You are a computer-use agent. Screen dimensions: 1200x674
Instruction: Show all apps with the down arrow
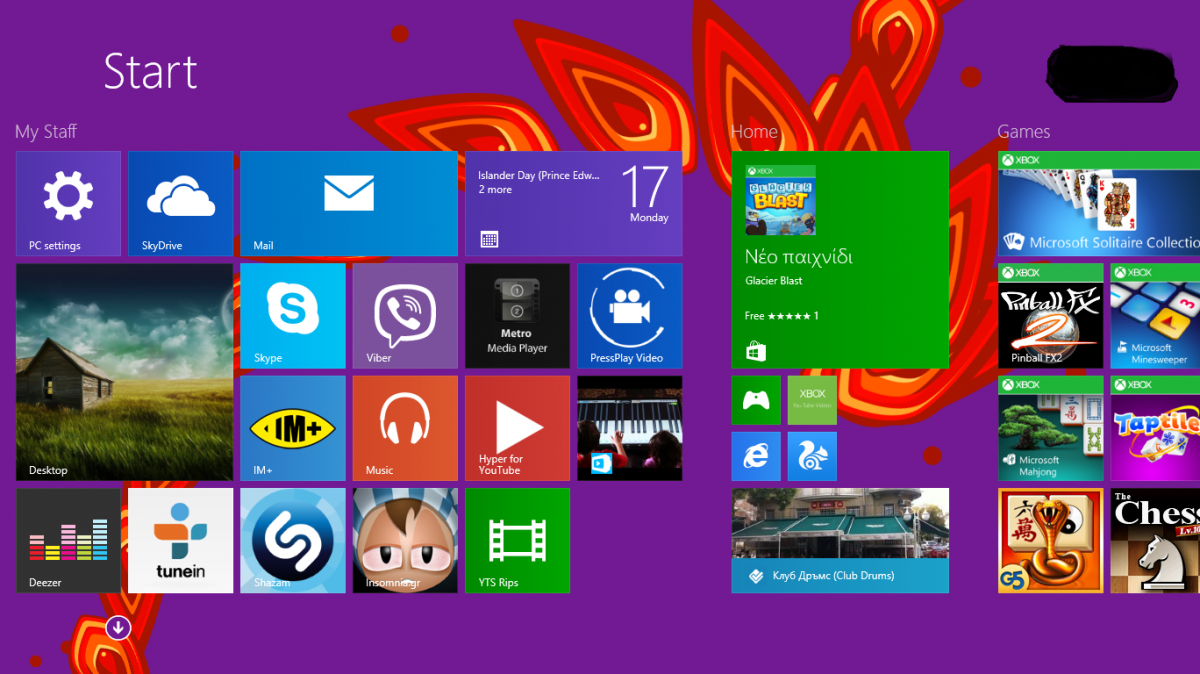click(x=118, y=628)
